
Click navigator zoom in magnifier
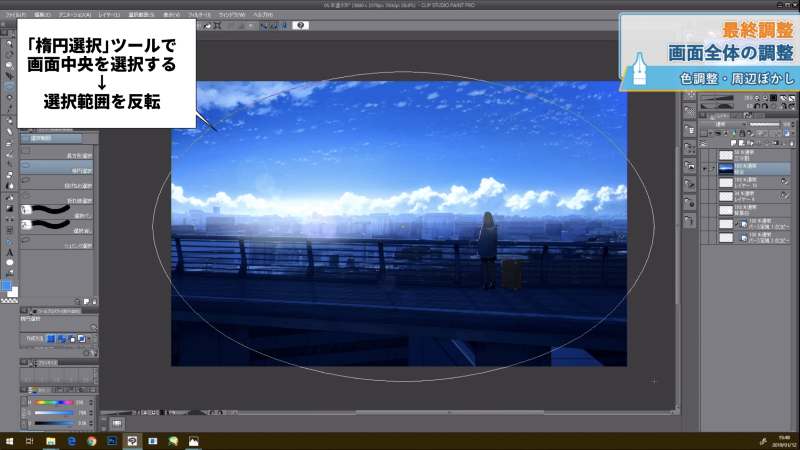pyautogui.click(x=765, y=97)
